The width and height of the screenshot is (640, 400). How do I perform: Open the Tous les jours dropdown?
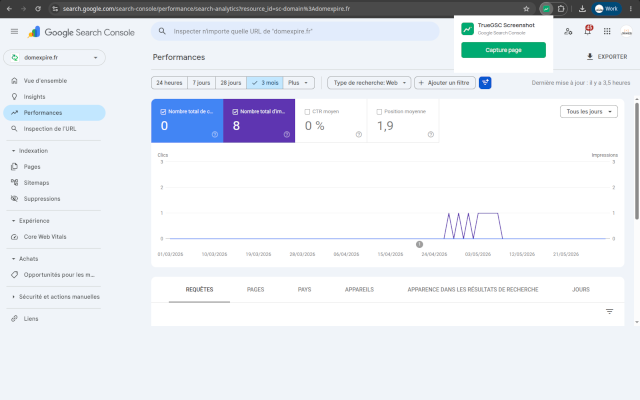click(589, 111)
